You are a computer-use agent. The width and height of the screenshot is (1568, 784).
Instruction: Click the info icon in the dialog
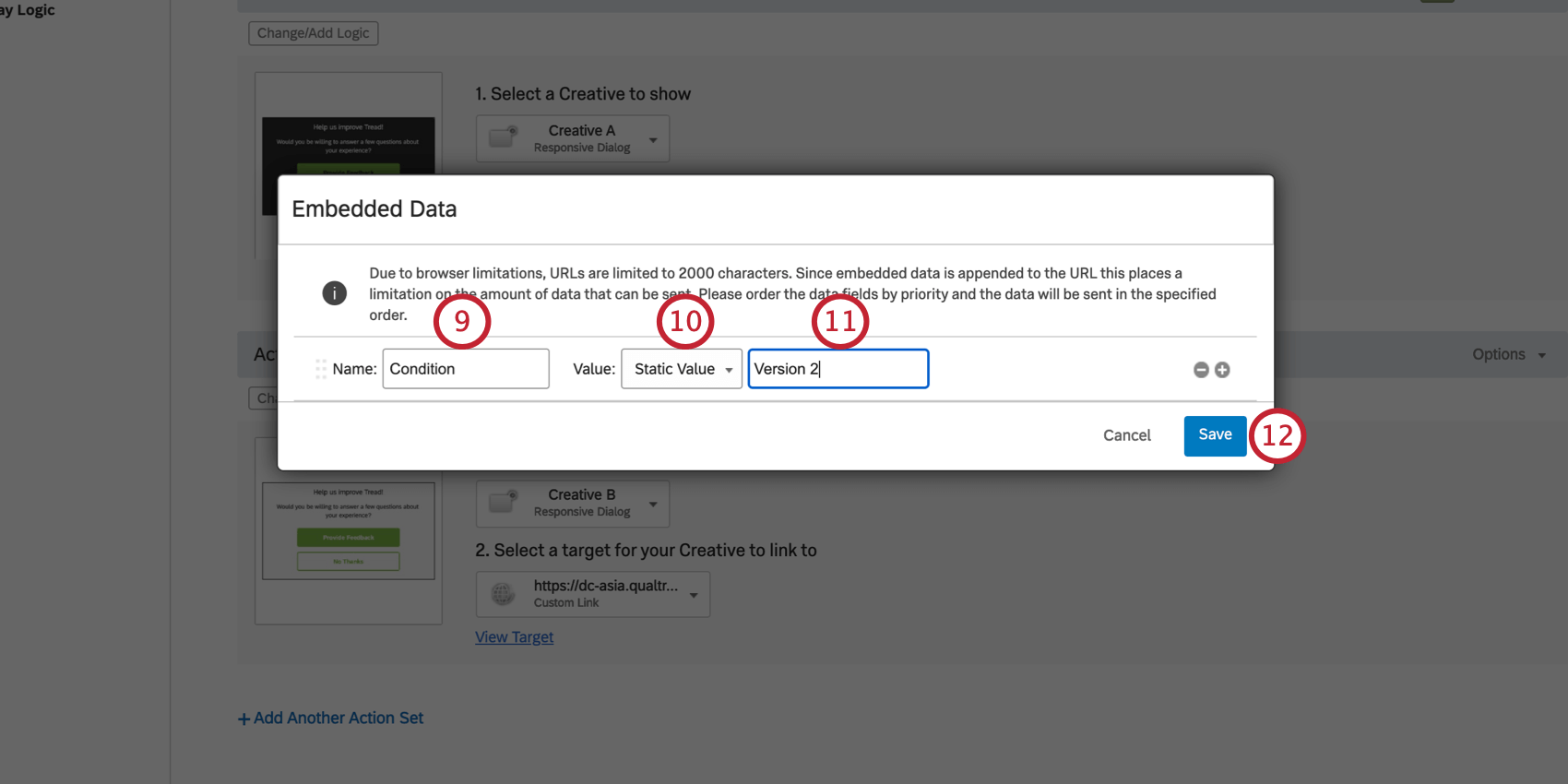334,293
